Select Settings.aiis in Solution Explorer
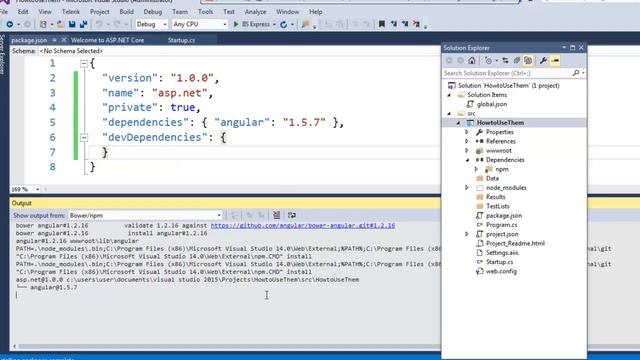Image resolution: width=640 pixels, height=360 pixels. pos(502,253)
